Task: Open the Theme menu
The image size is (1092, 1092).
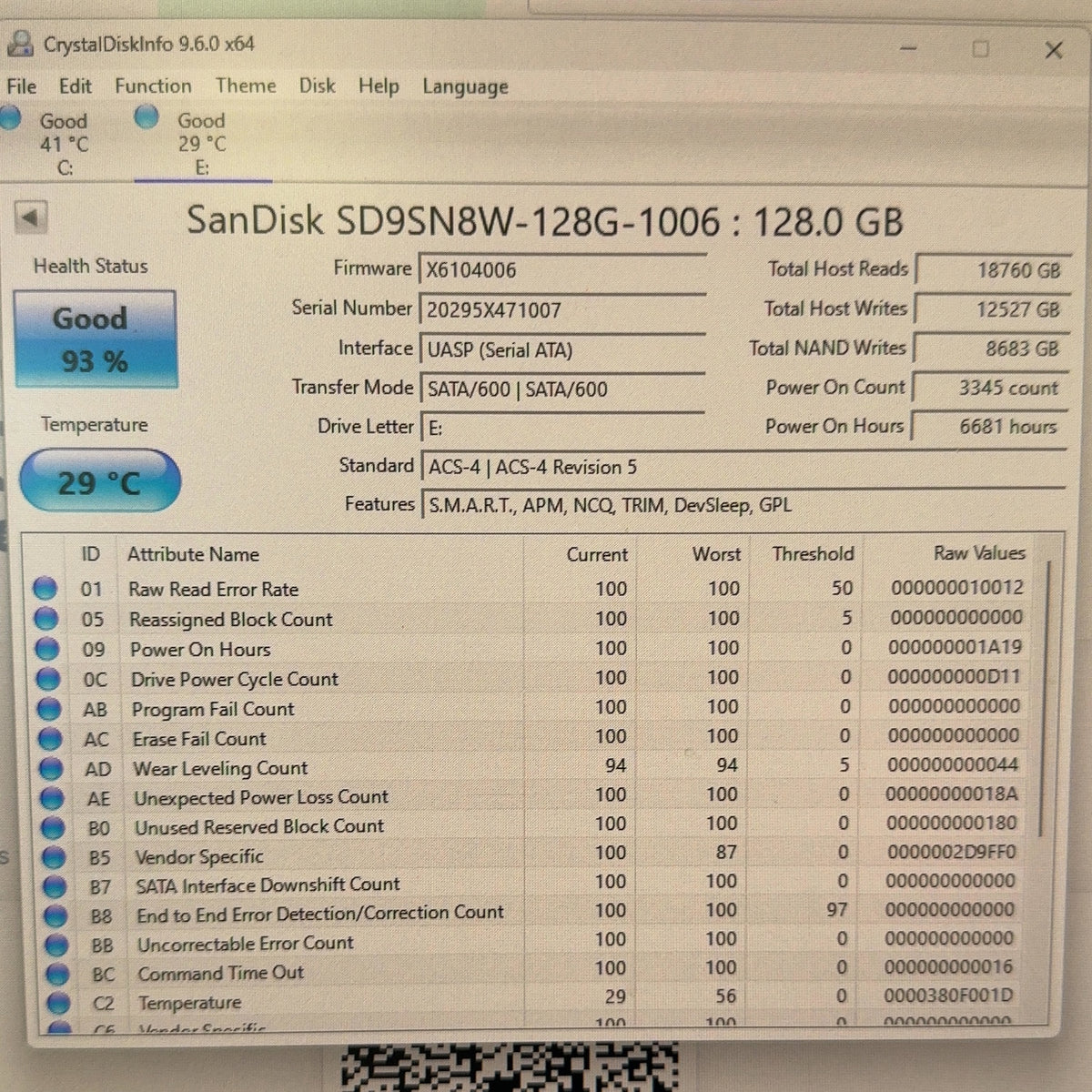Action: click(x=246, y=86)
